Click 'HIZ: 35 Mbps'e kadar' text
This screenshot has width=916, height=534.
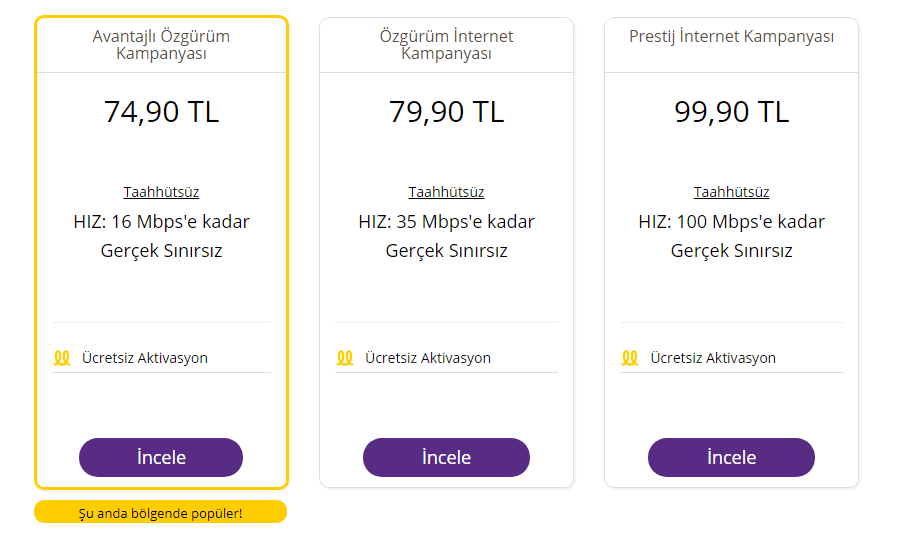coord(446,222)
